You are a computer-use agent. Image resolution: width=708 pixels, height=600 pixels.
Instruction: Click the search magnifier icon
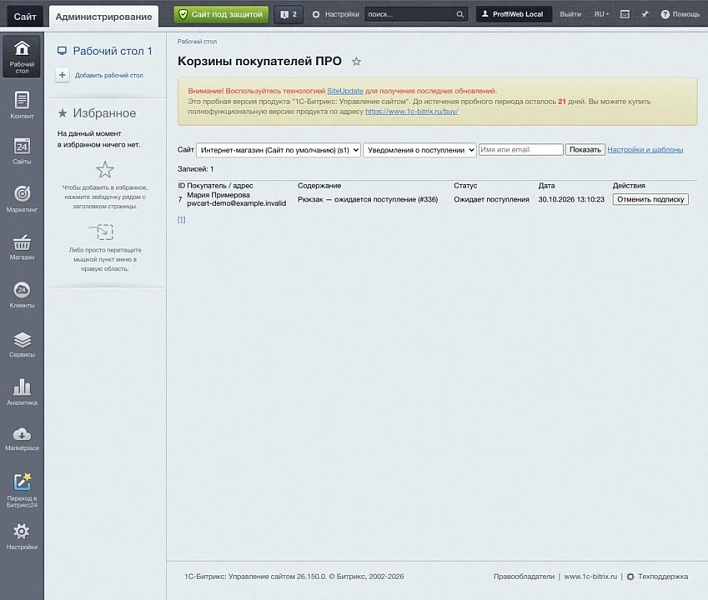coord(460,14)
